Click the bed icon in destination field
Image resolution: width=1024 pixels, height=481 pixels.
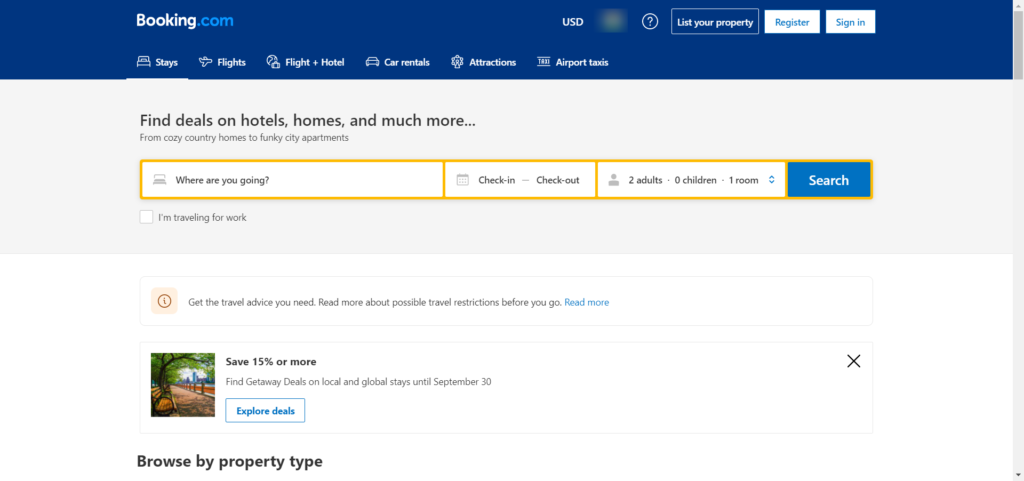point(159,180)
